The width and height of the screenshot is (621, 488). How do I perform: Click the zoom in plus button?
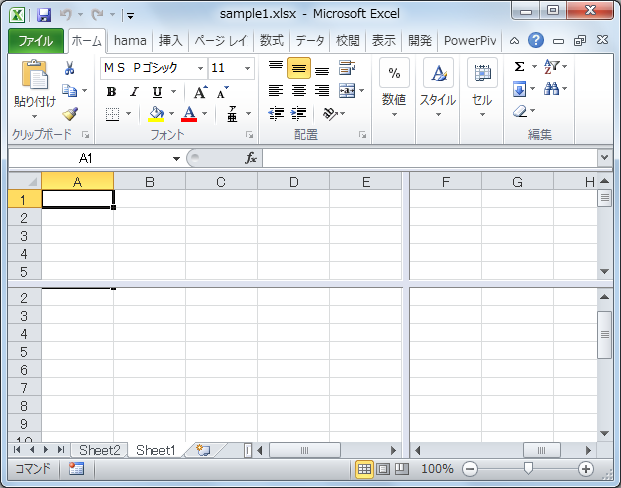(586, 469)
